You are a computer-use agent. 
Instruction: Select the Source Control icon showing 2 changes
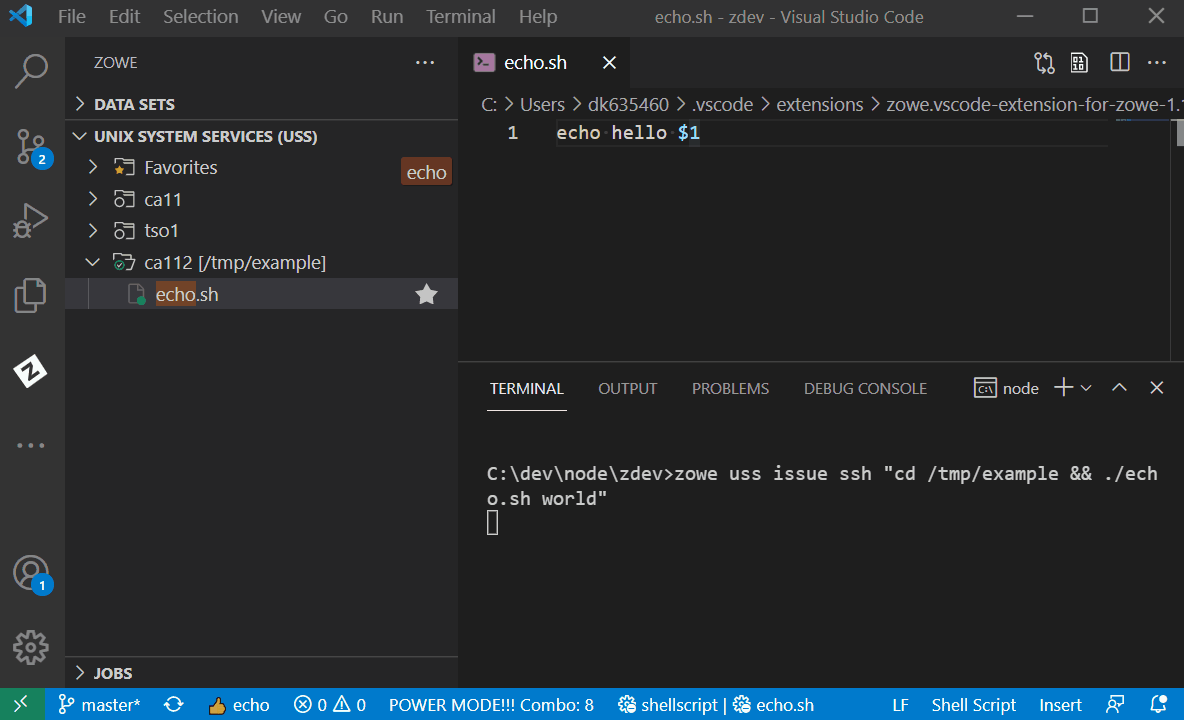coord(30,147)
